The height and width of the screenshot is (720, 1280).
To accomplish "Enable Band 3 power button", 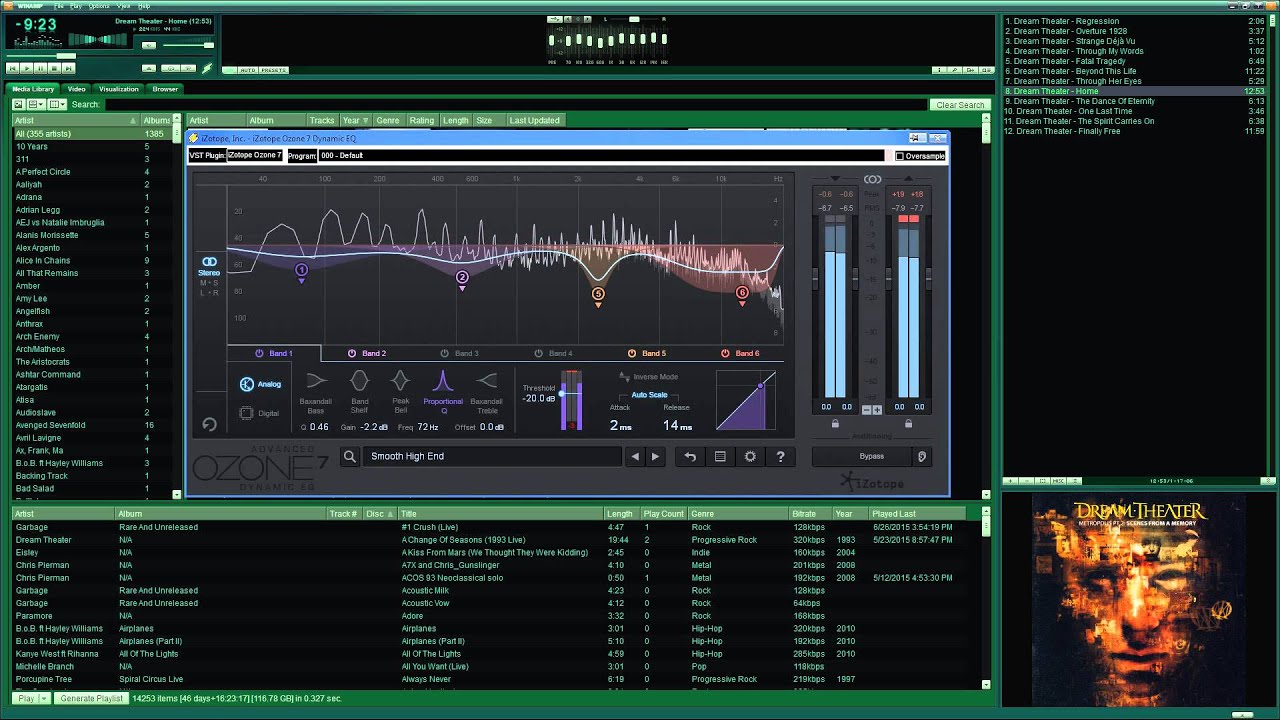I will tap(445, 353).
